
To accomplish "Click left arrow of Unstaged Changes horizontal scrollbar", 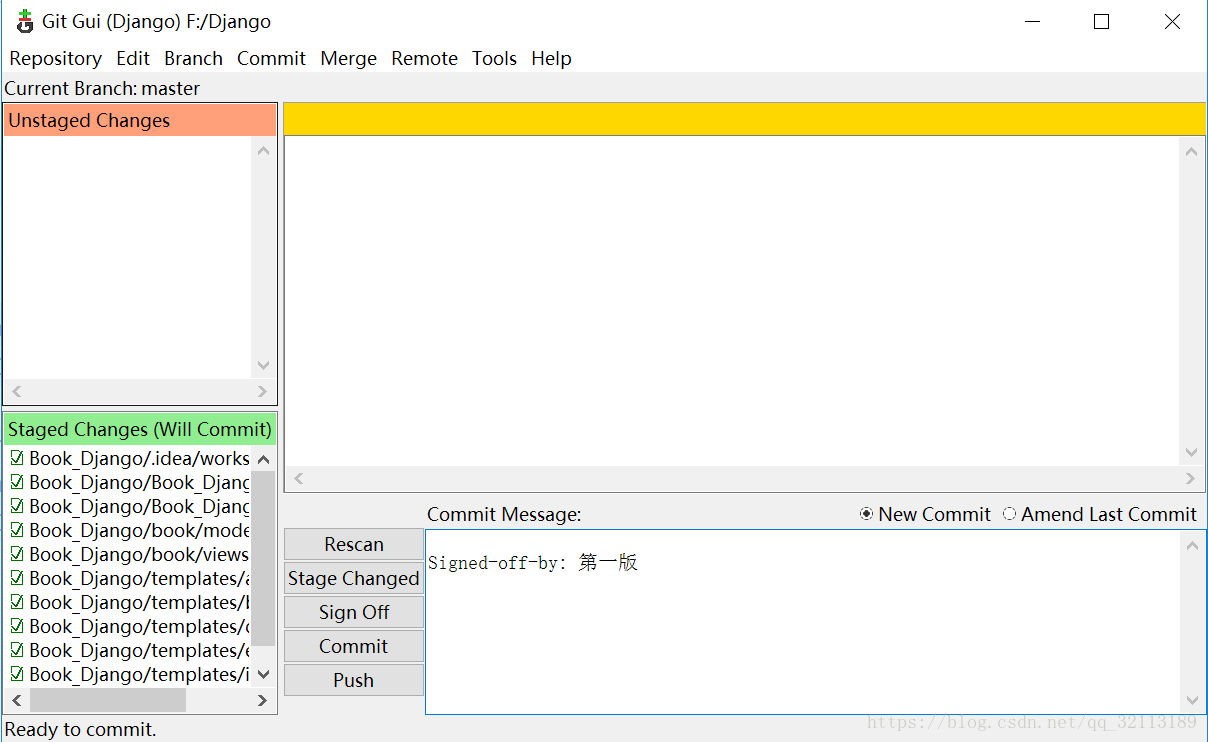I will tap(17, 391).
